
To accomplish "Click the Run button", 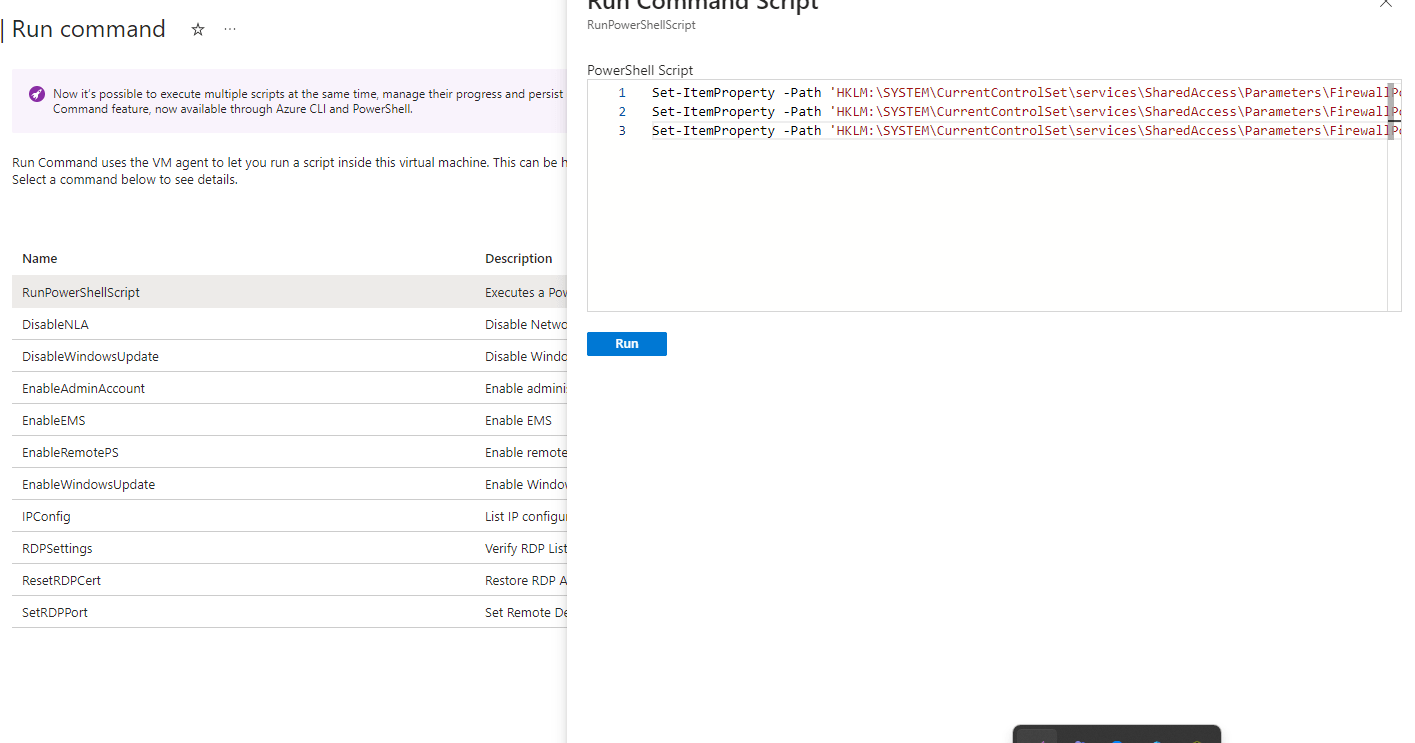I will point(626,343).
